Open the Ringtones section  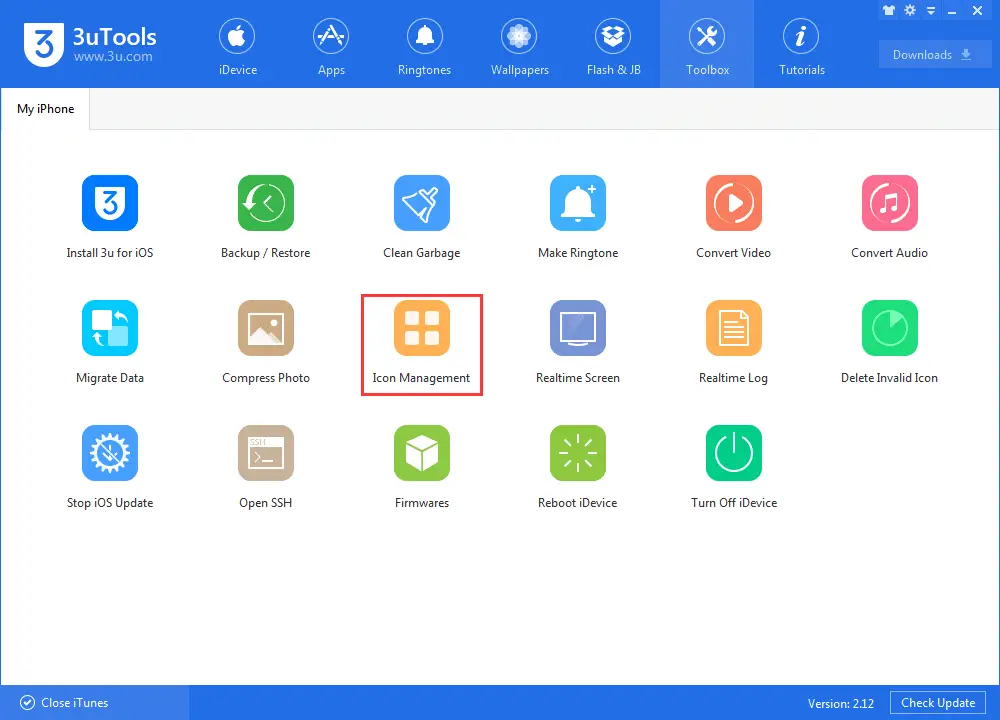pyautogui.click(x=425, y=46)
